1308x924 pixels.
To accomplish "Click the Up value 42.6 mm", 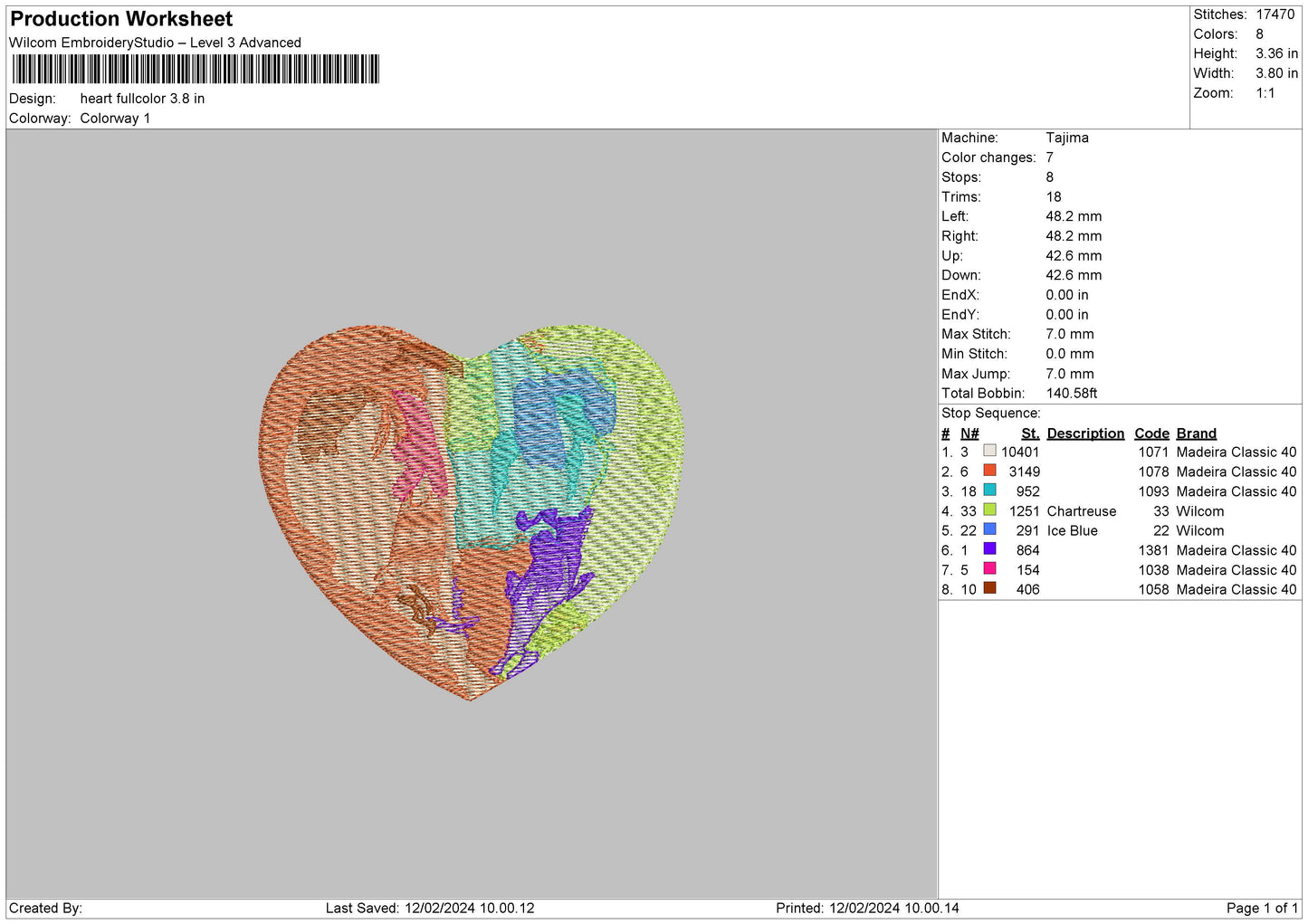I will [1074, 256].
